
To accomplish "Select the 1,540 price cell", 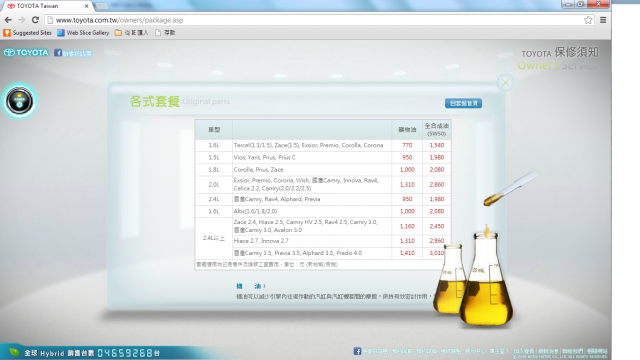I will (x=436, y=145).
